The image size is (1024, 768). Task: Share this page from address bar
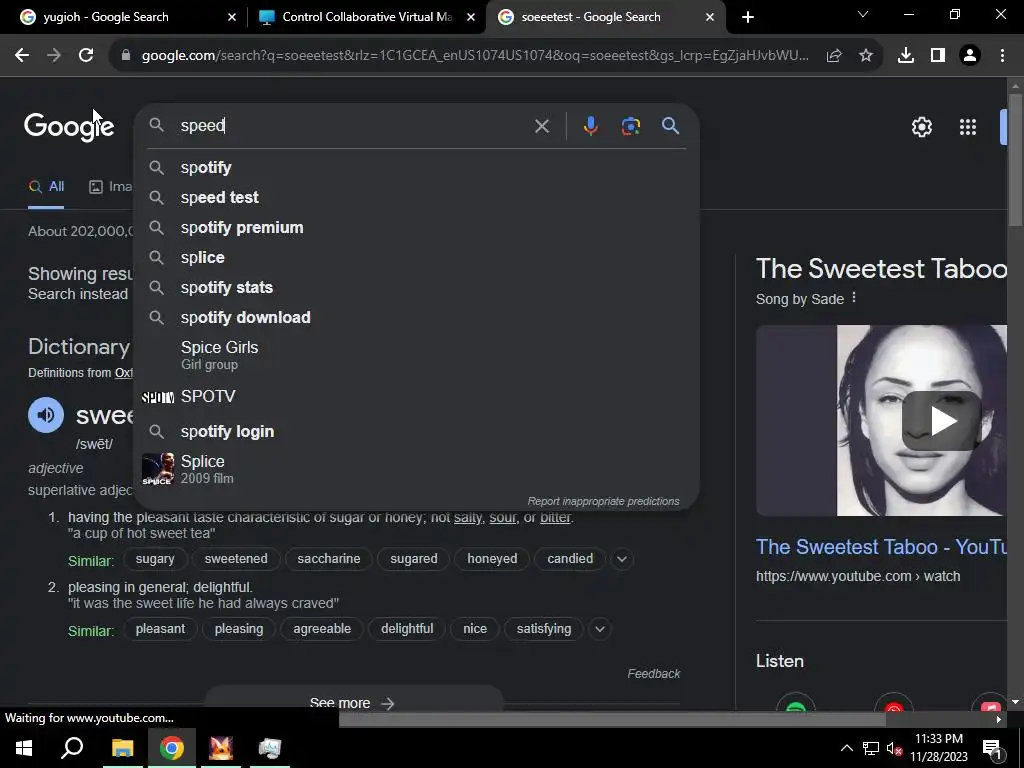click(x=834, y=56)
